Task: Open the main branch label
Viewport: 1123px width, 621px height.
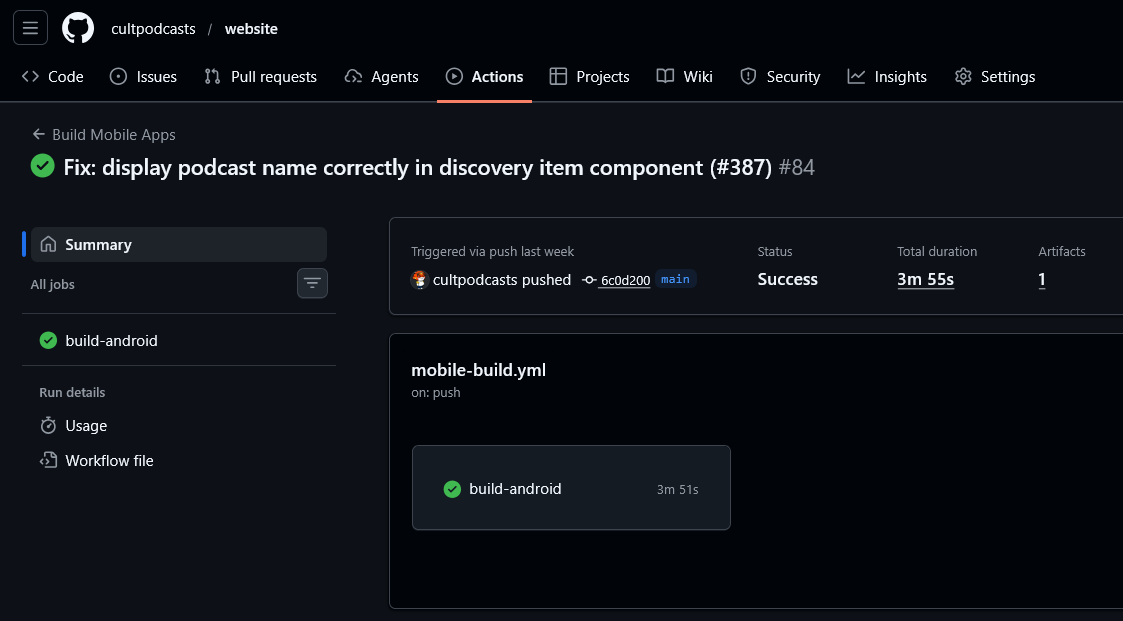Action: pyautogui.click(x=675, y=279)
